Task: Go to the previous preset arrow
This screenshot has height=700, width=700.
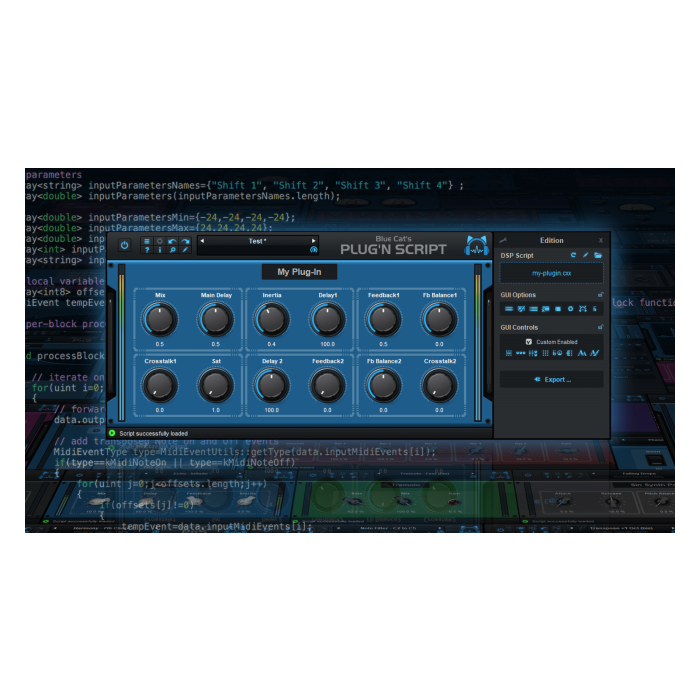Action: 202,241
